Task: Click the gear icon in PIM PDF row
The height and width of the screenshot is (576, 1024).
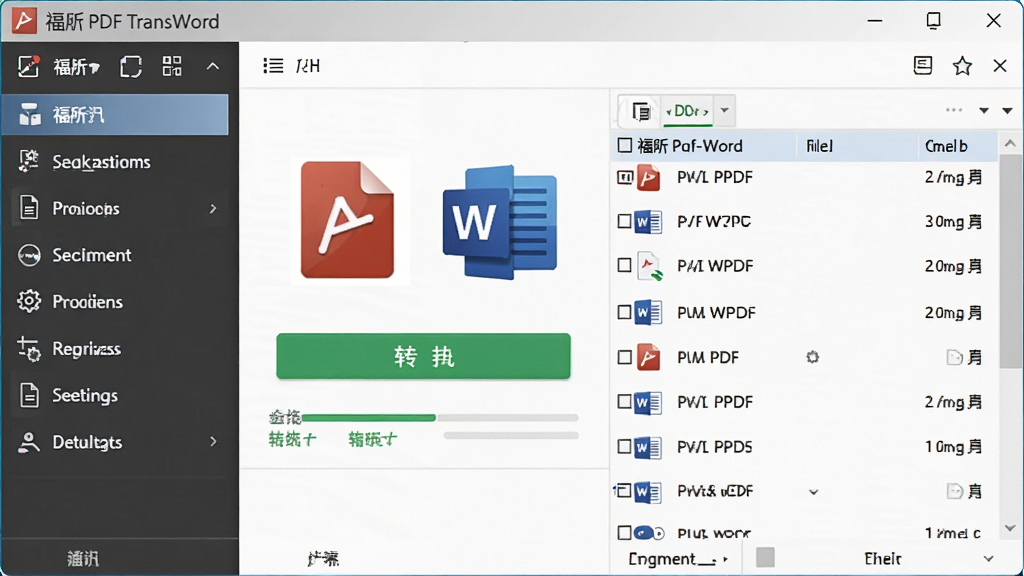Action: 812,357
